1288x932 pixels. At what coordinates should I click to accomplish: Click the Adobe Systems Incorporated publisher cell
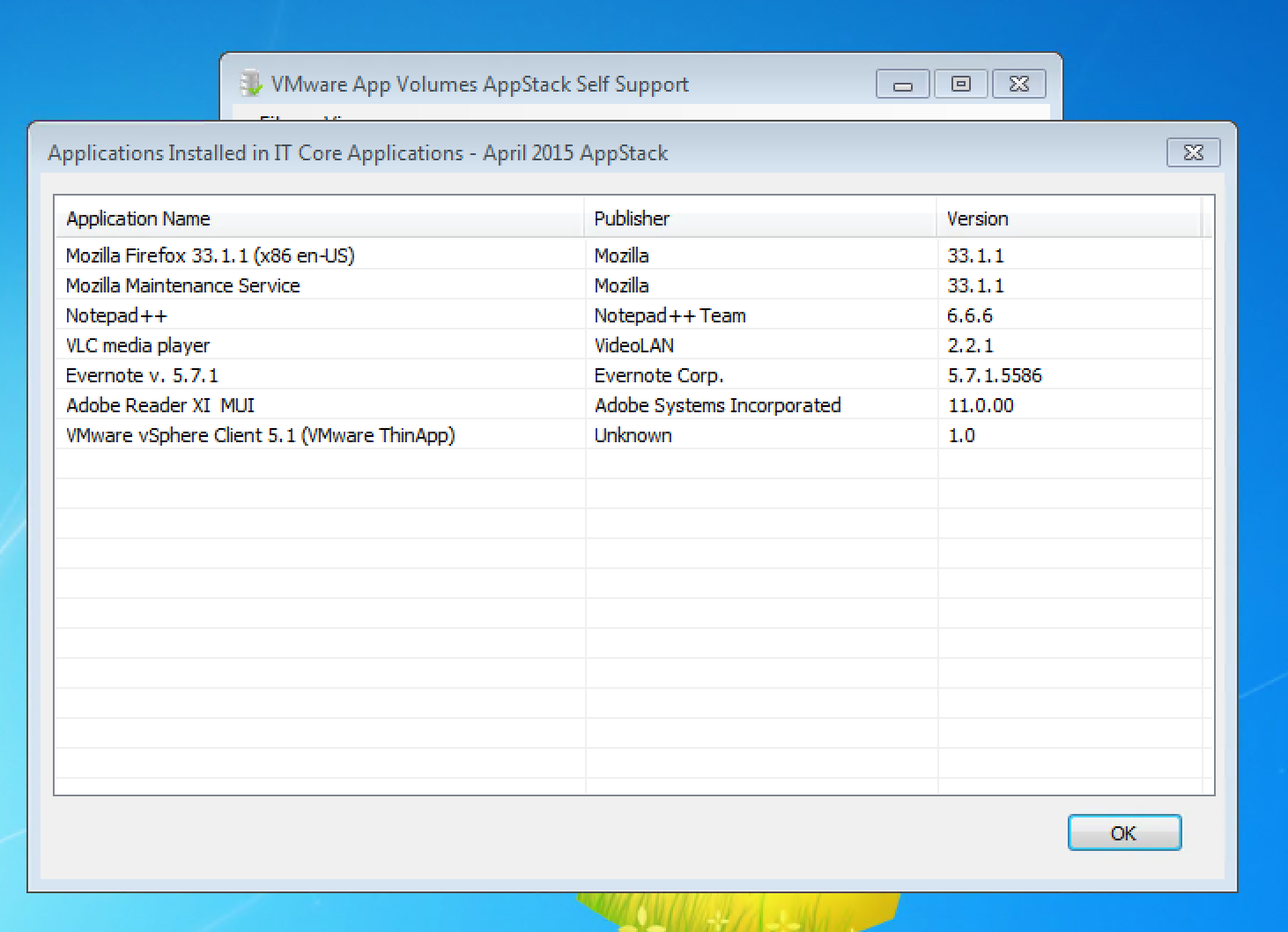click(x=717, y=405)
